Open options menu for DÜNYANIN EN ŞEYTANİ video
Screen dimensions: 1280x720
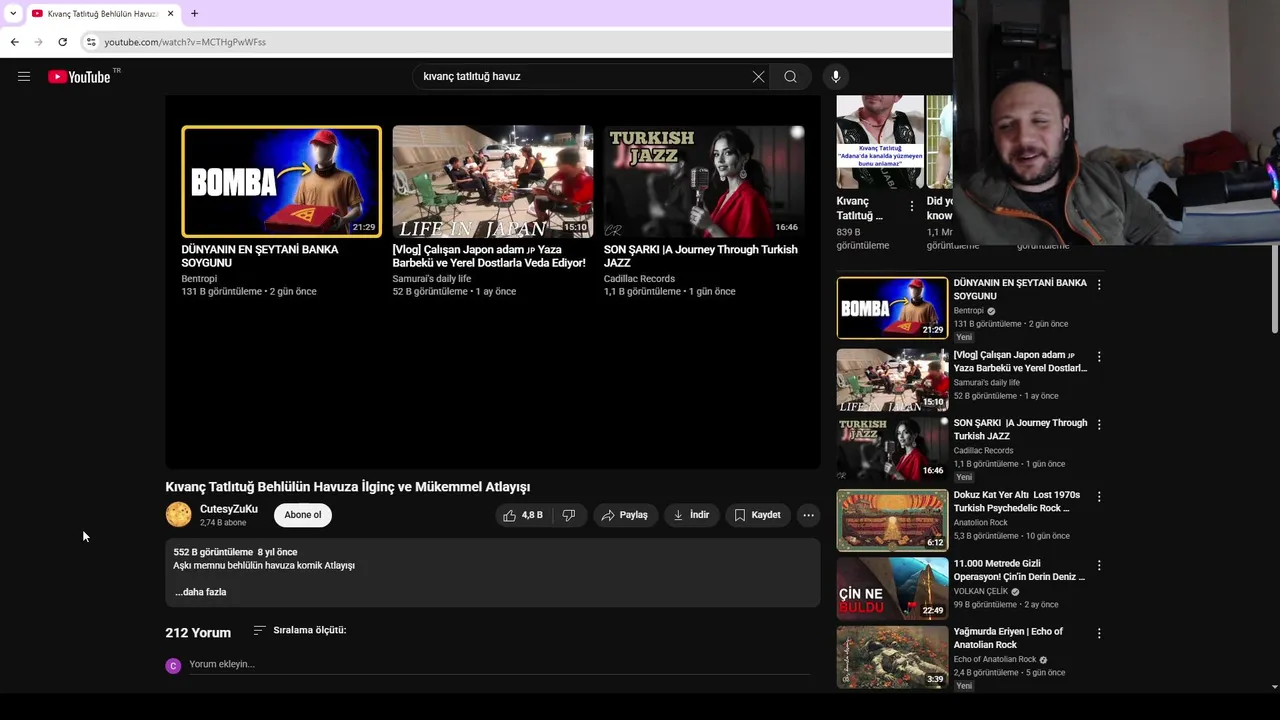pos(1099,285)
